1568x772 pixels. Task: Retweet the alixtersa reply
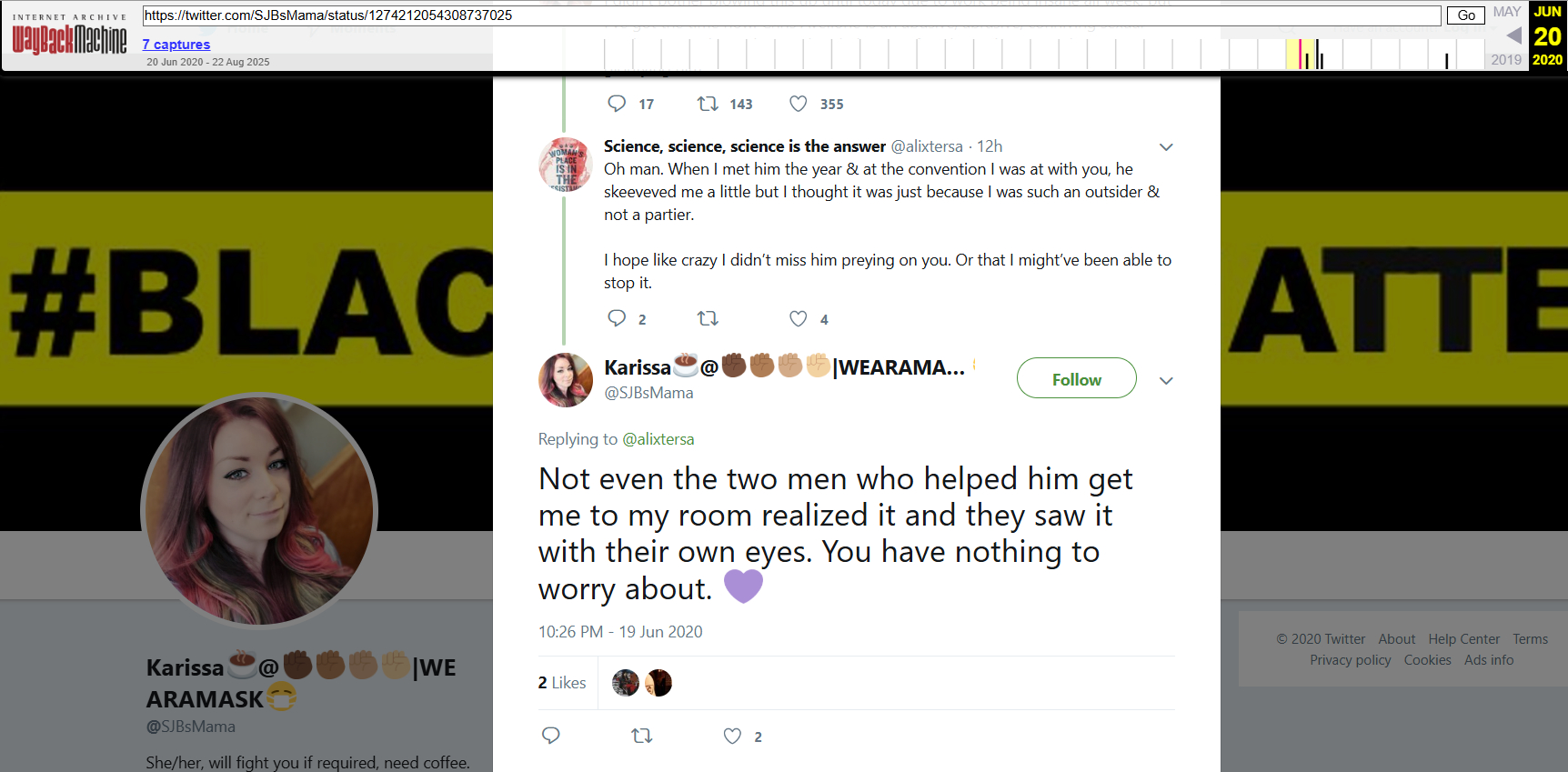(708, 318)
